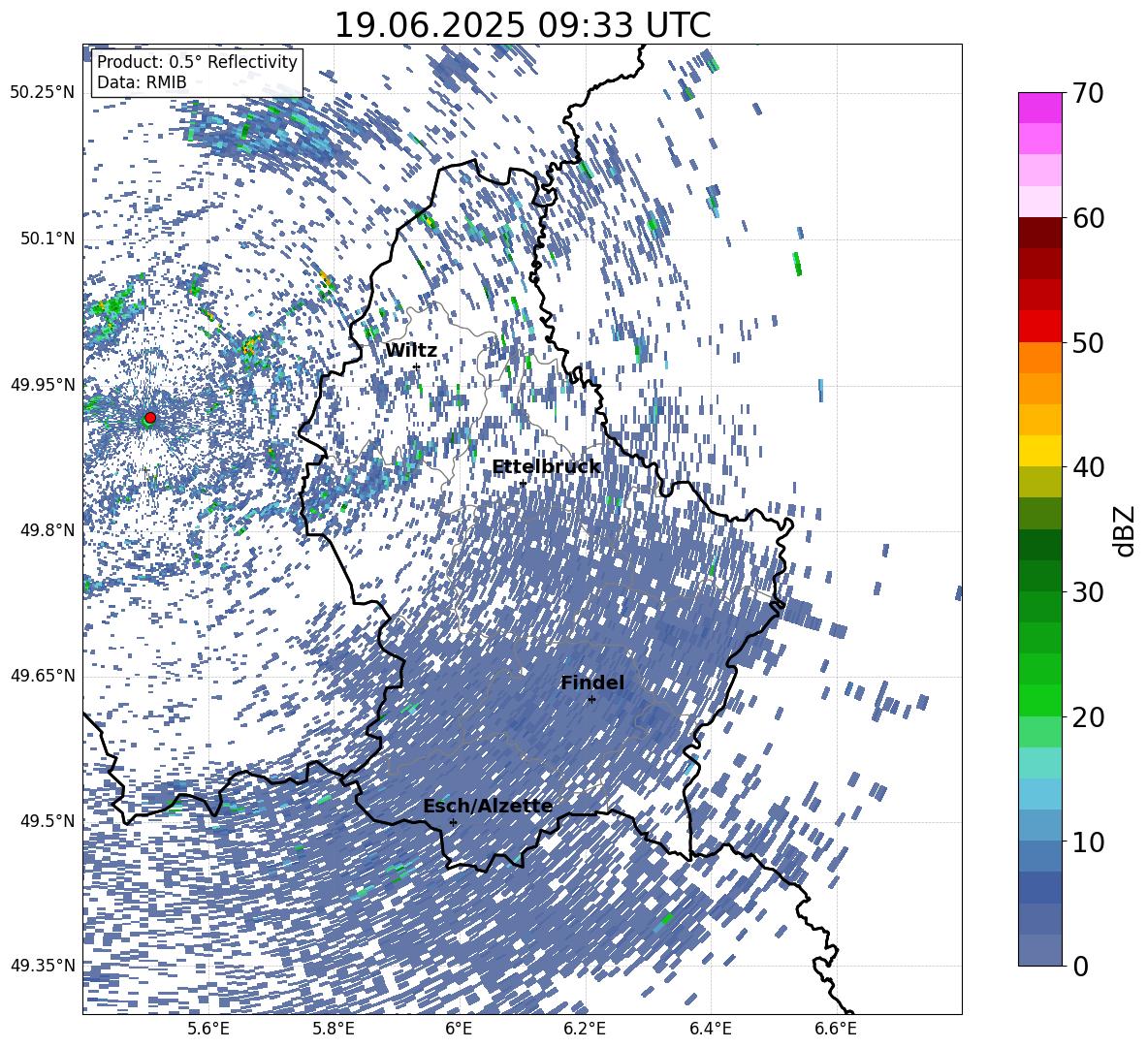Click the 'Data: RMIB' text

click(x=142, y=82)
